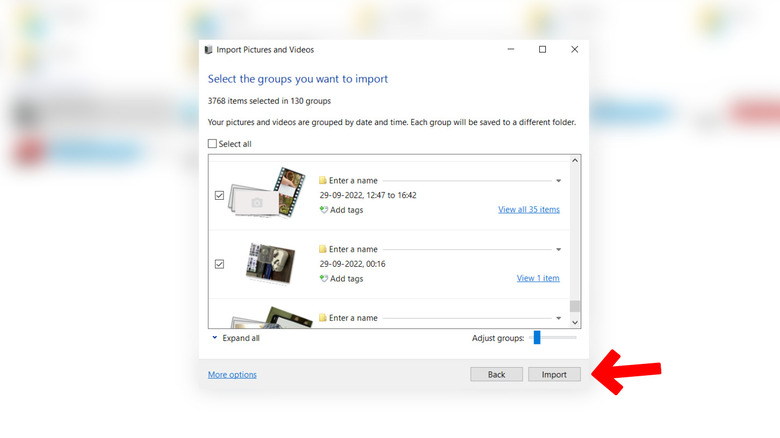This screenshot has height=438, width=780.
Task: Uncheck the 12:47 to 16:42 group checkbox
Action: [219, 195]
